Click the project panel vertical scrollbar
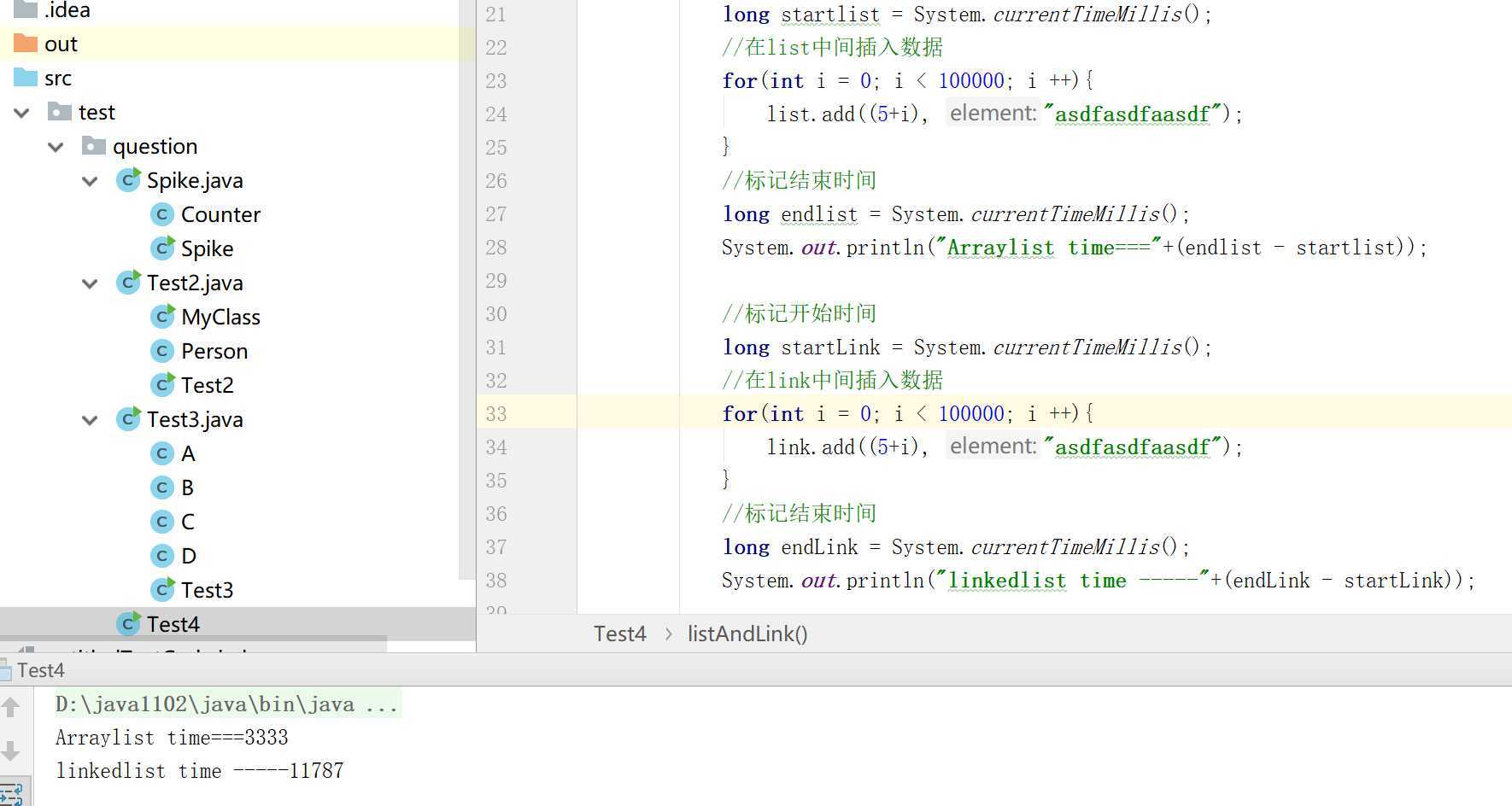Image resolution: width=1512 pixels, height=806 pixels. (466, 290)
